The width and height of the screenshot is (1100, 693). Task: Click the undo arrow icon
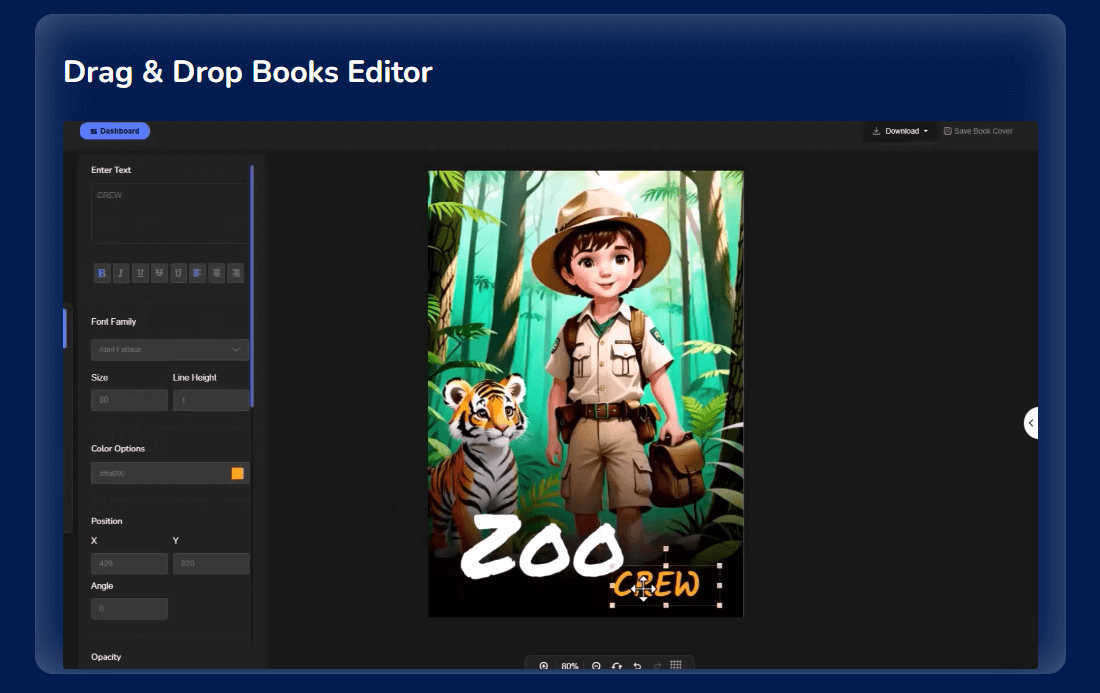tap(637, 666)
